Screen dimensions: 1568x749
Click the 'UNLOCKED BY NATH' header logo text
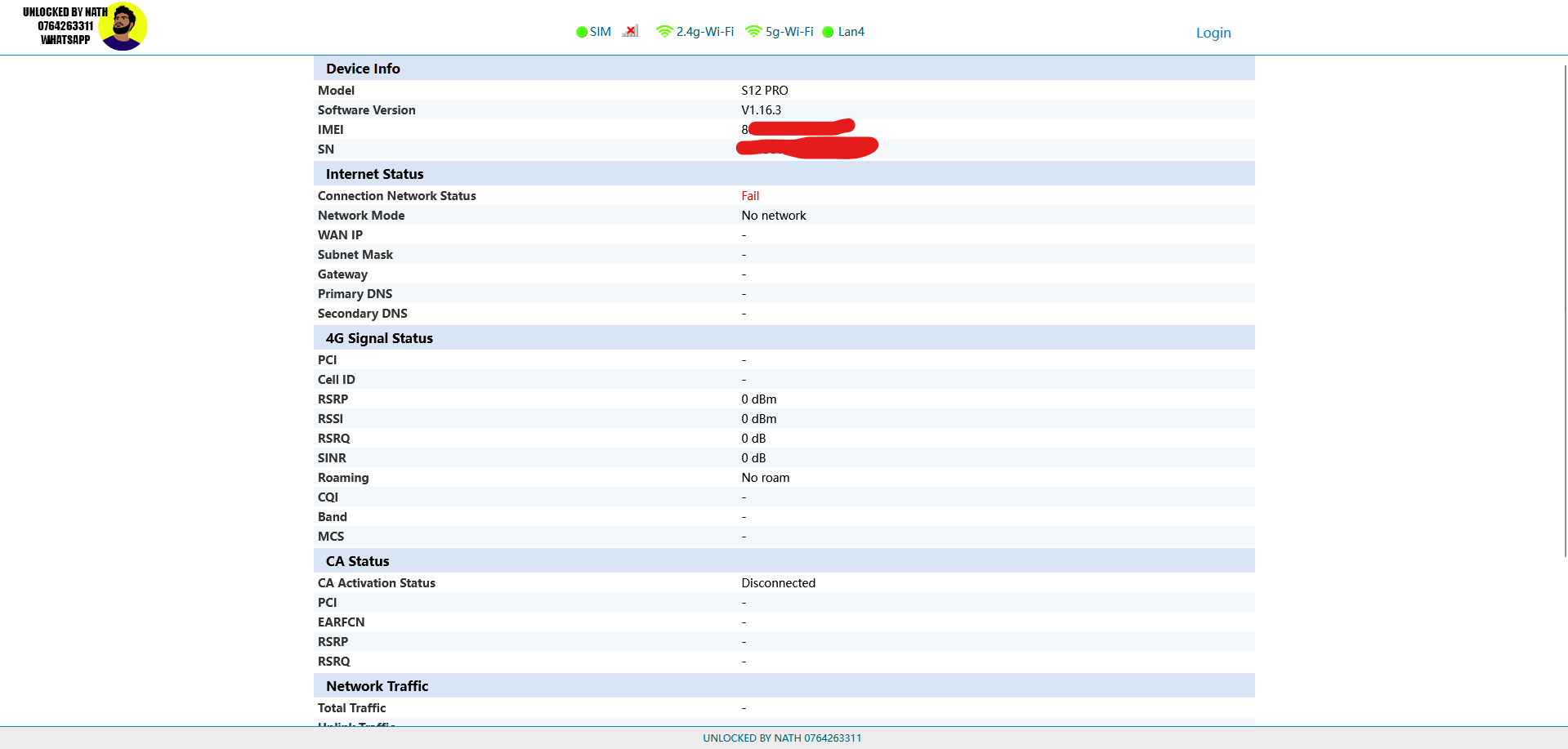tap(65, 12)
